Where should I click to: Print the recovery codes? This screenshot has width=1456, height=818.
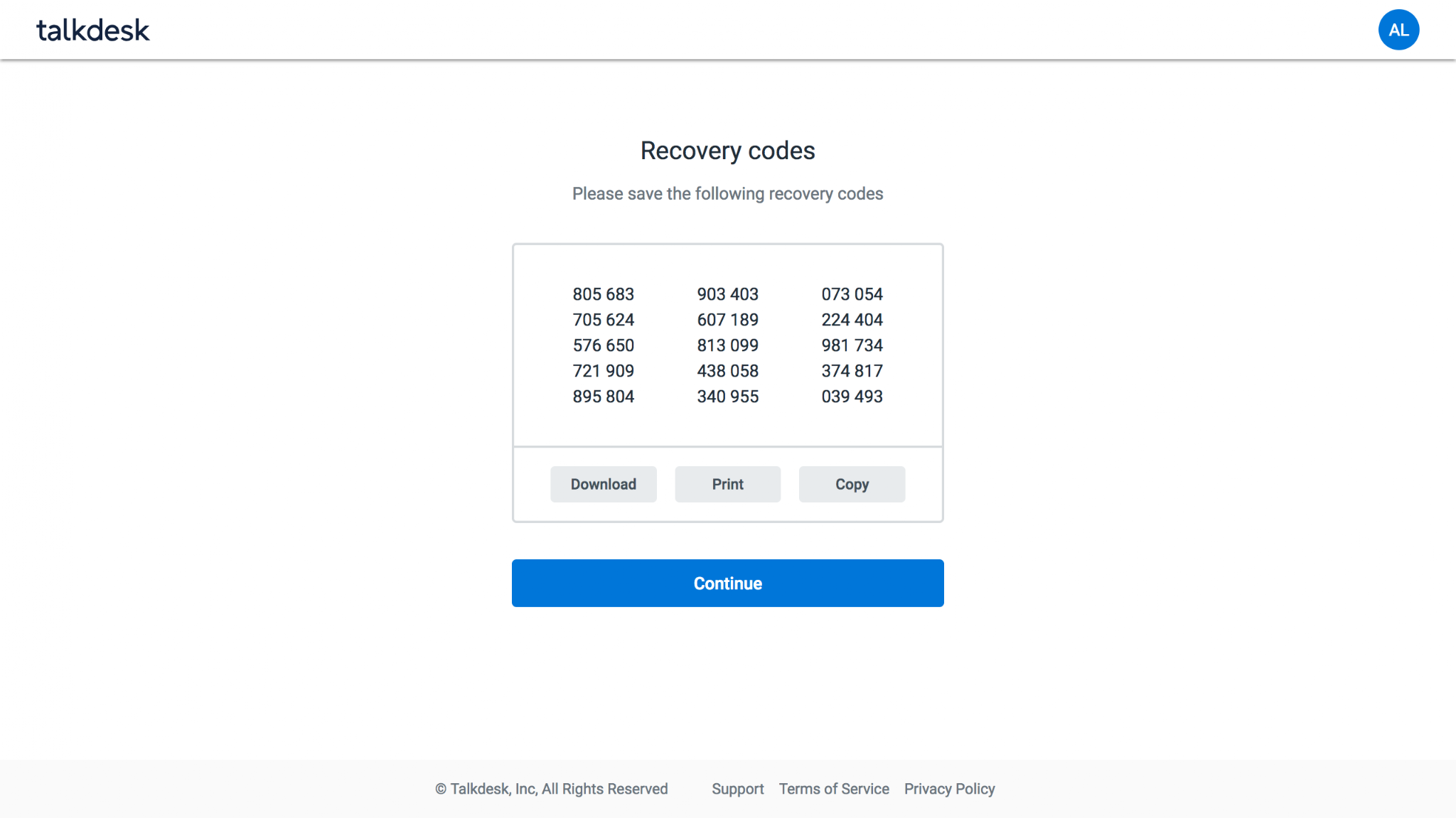[728, 484]
